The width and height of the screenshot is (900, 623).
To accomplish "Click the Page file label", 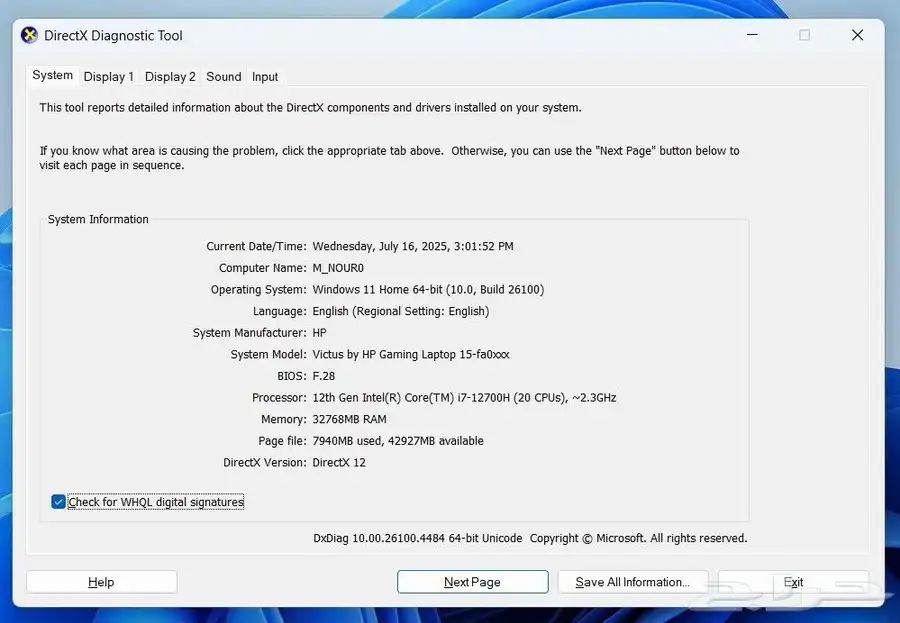I will (x=282, y=441).
